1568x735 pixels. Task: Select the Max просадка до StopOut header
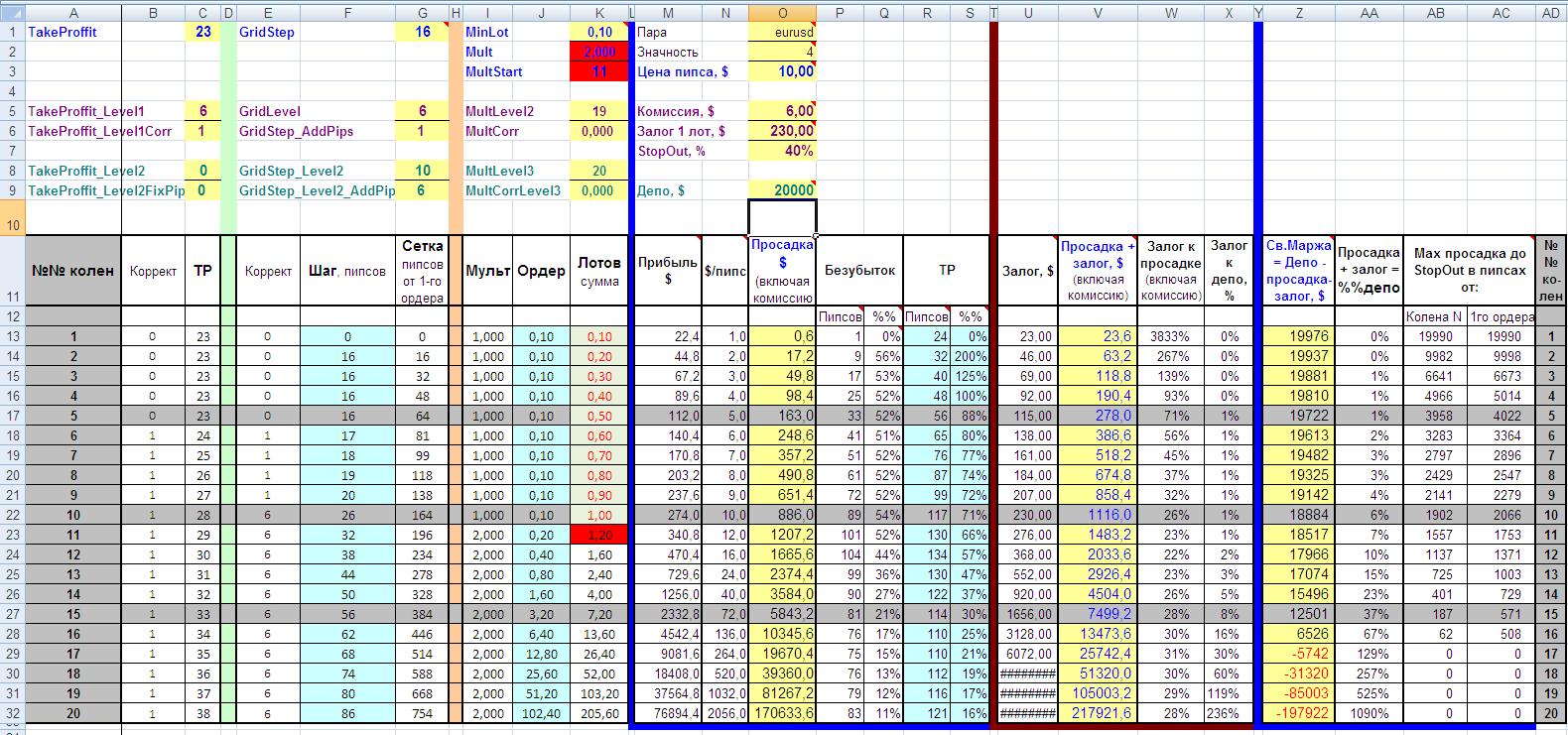(x=1469, y=271)
